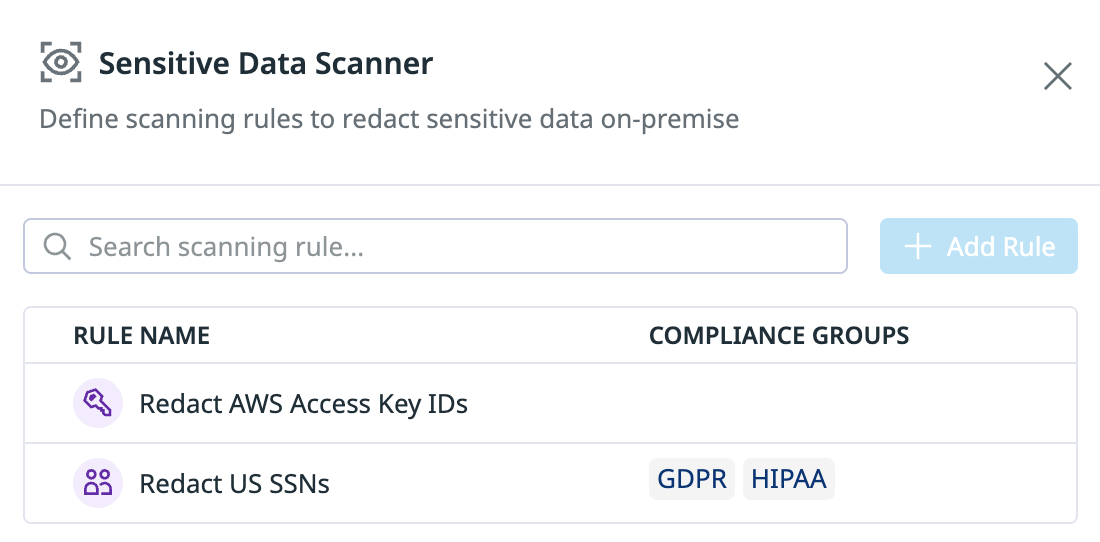This screenshot has width=1100, height=542.
Task: Click the COMPLIANCE GROUPS column header
Action: pos(779,335)
